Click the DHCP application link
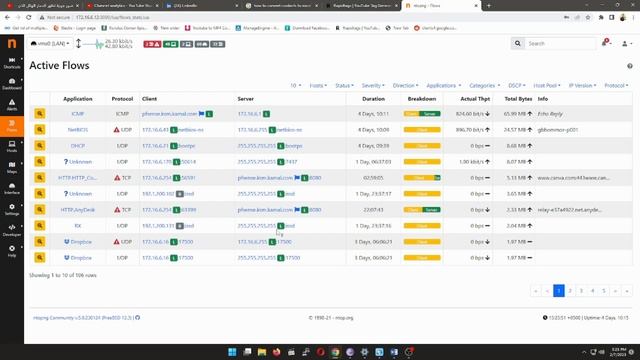Viewport: 640px width, 360px height. [78, 146]
